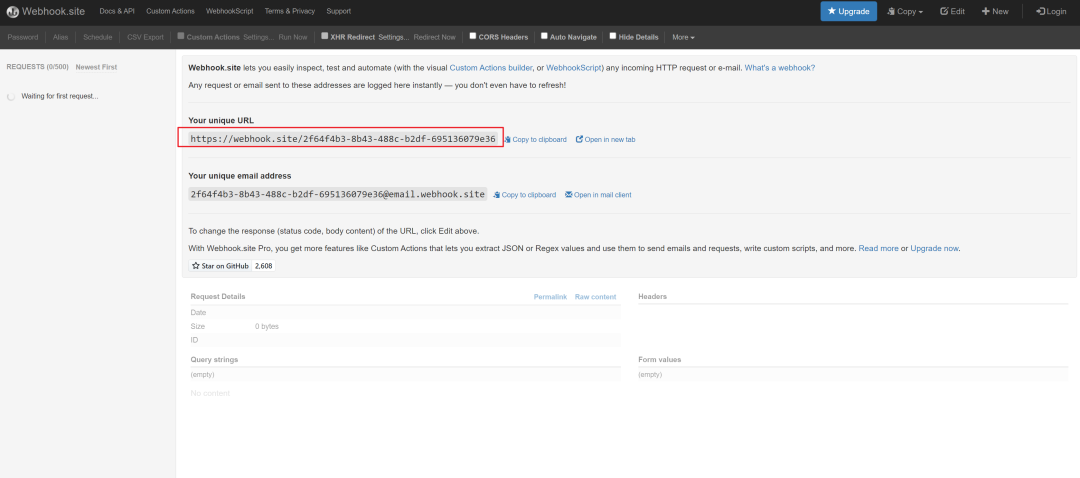Enable the Custom Actions checkbox
The width and height of the screenshot is (1080, 478).
pos(180,37)
